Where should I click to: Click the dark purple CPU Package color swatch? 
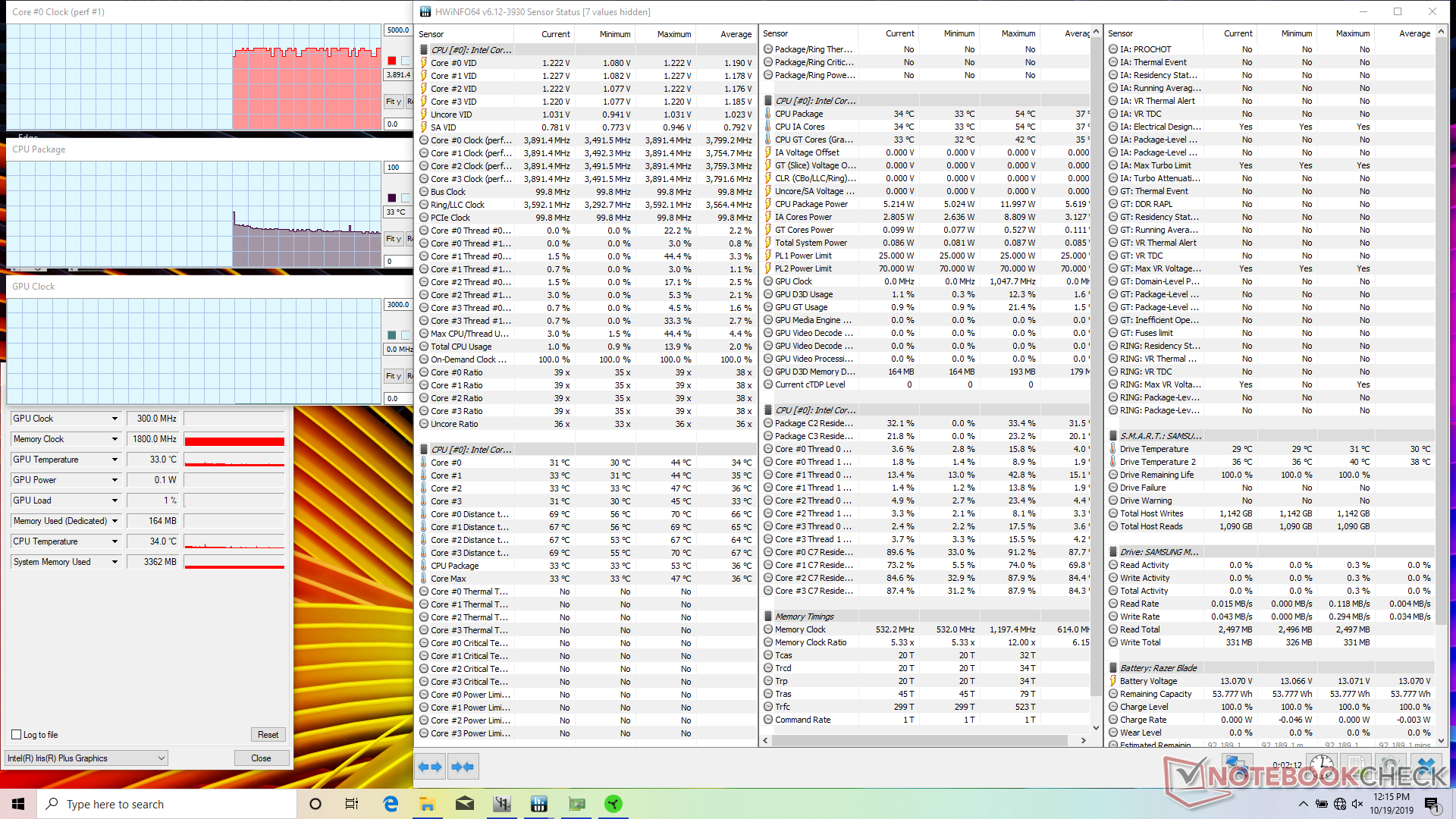tap(392, 198)
